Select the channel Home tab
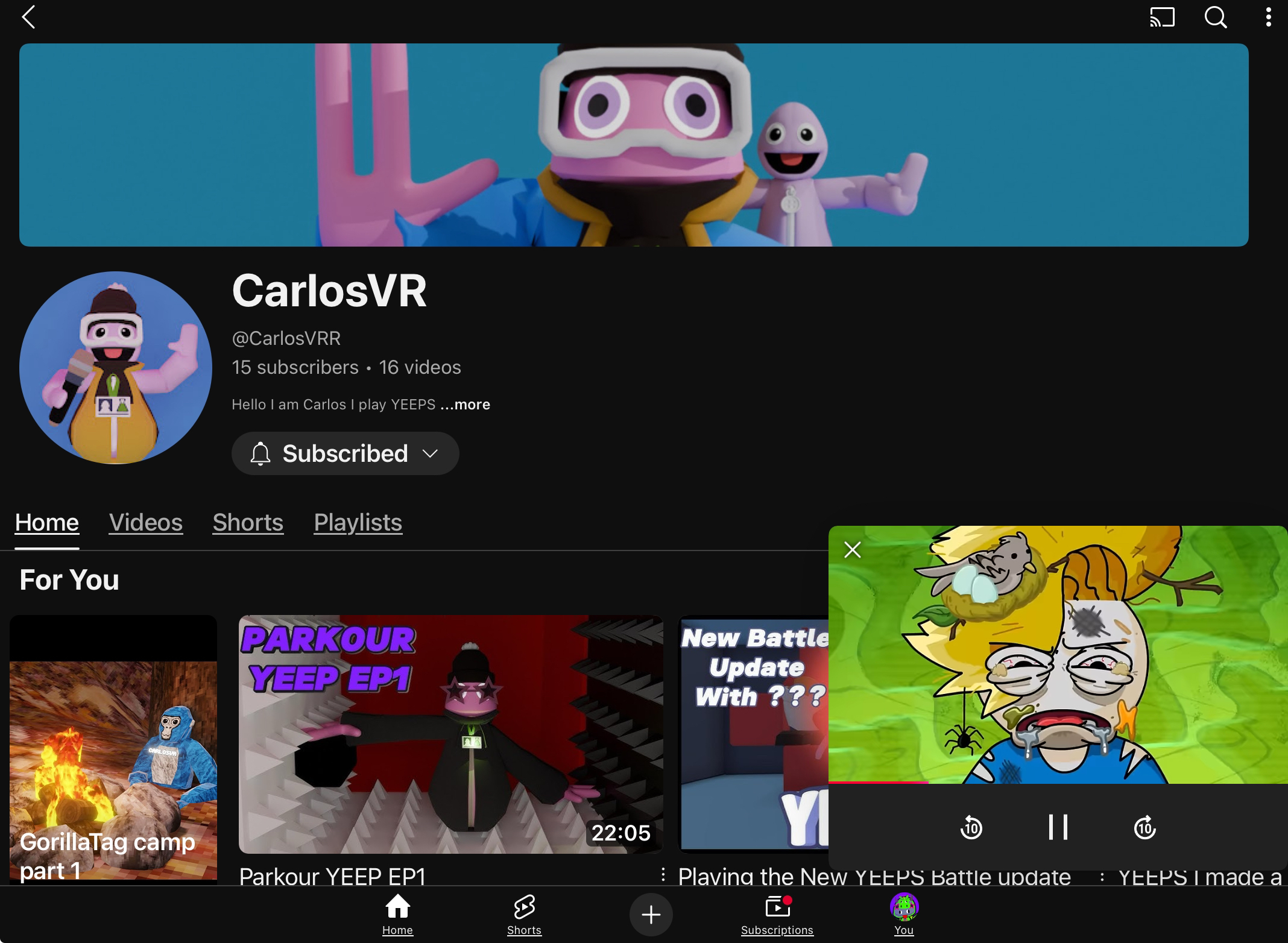Image resolution: width=1288 pixels, height=943 pixels. coord(47,522)
